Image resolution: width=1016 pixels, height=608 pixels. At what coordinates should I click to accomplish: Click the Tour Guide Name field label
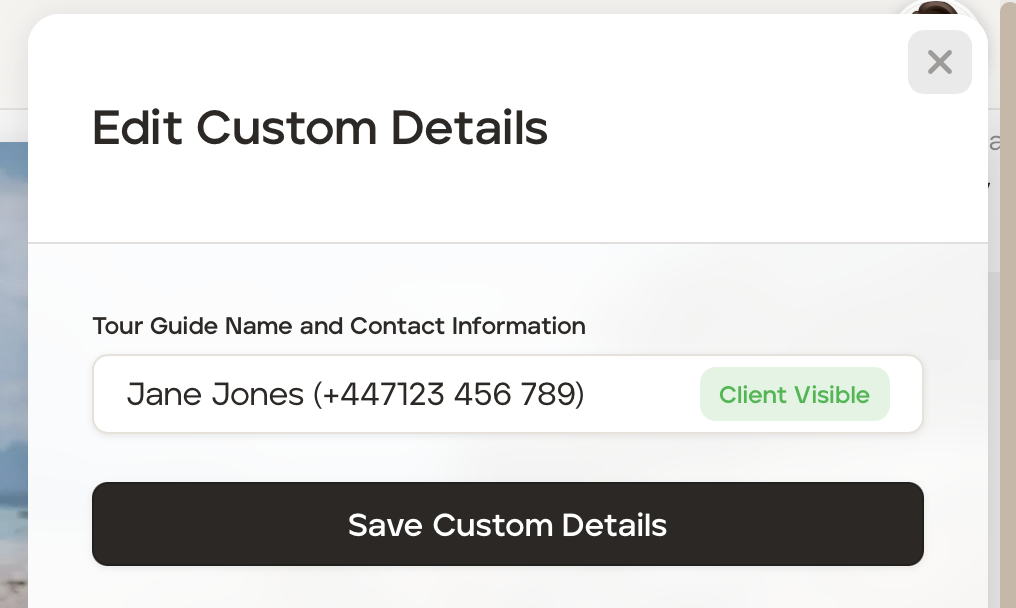[x=338, y=326]
